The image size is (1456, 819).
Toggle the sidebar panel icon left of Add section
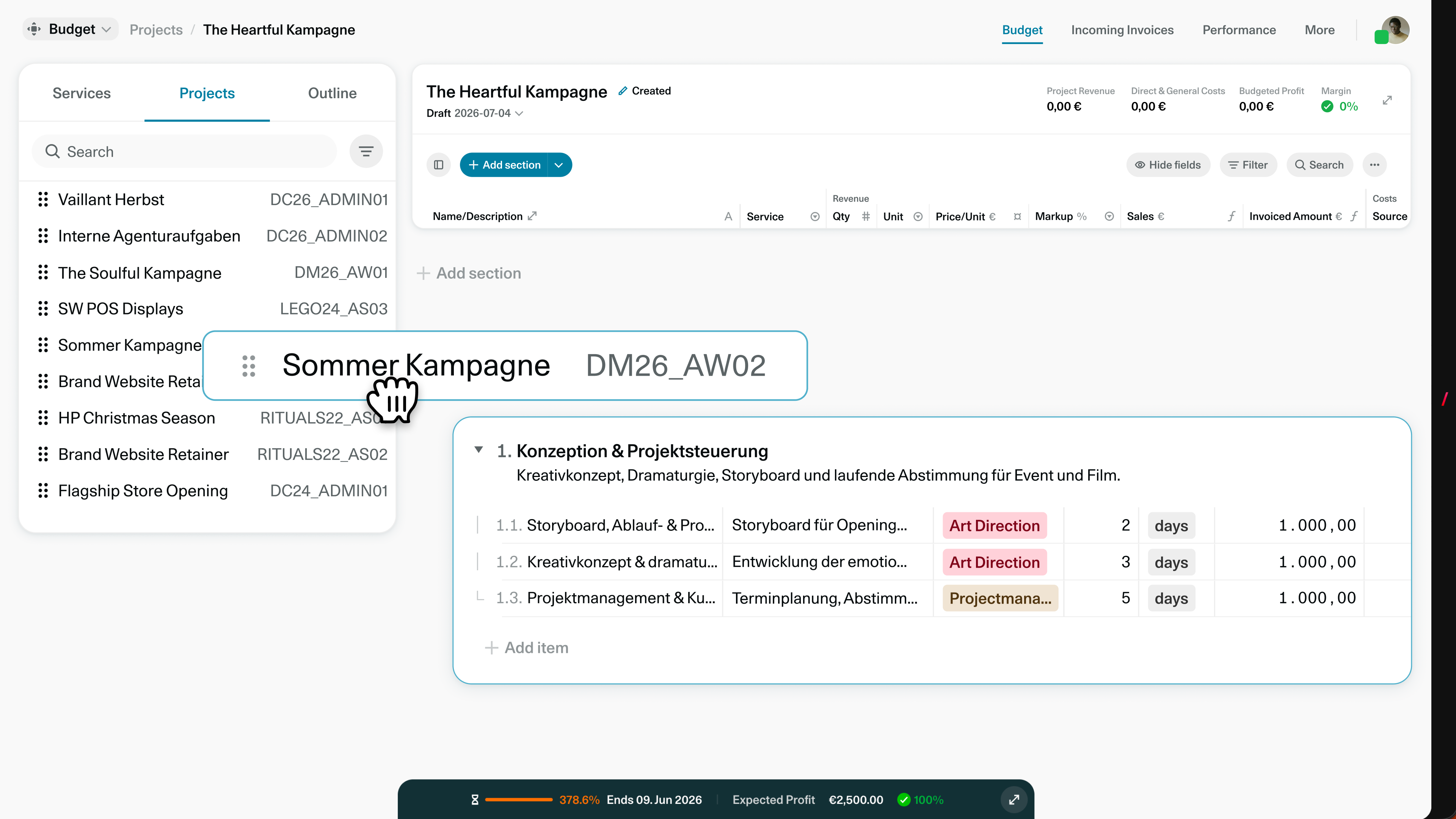[x=439, y=165]
